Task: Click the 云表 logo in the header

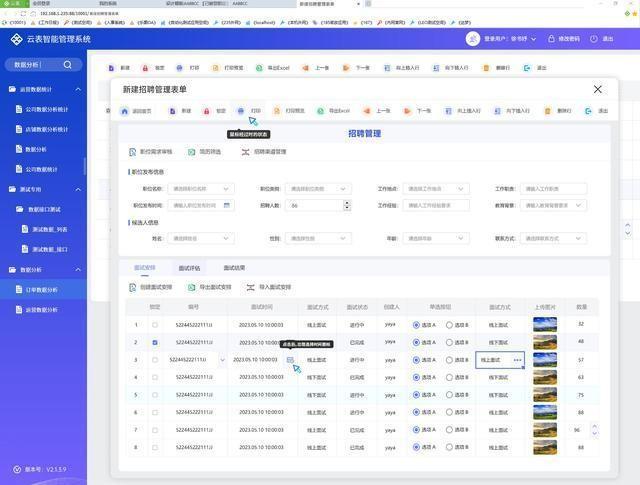Action: point(16,39)
